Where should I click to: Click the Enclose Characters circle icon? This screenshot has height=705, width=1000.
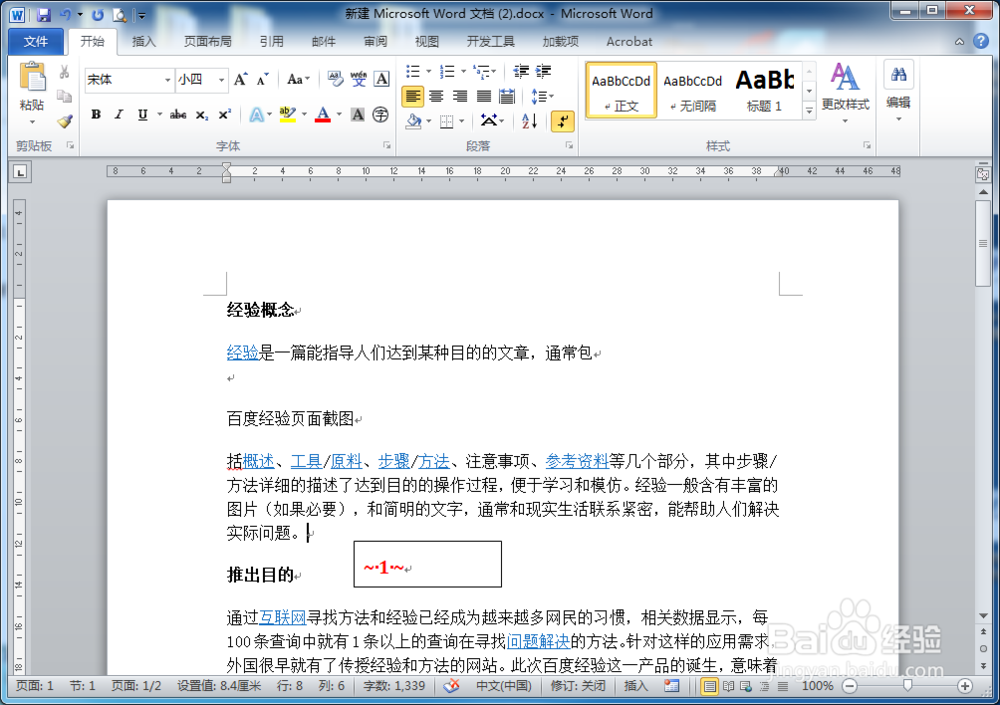381,115
